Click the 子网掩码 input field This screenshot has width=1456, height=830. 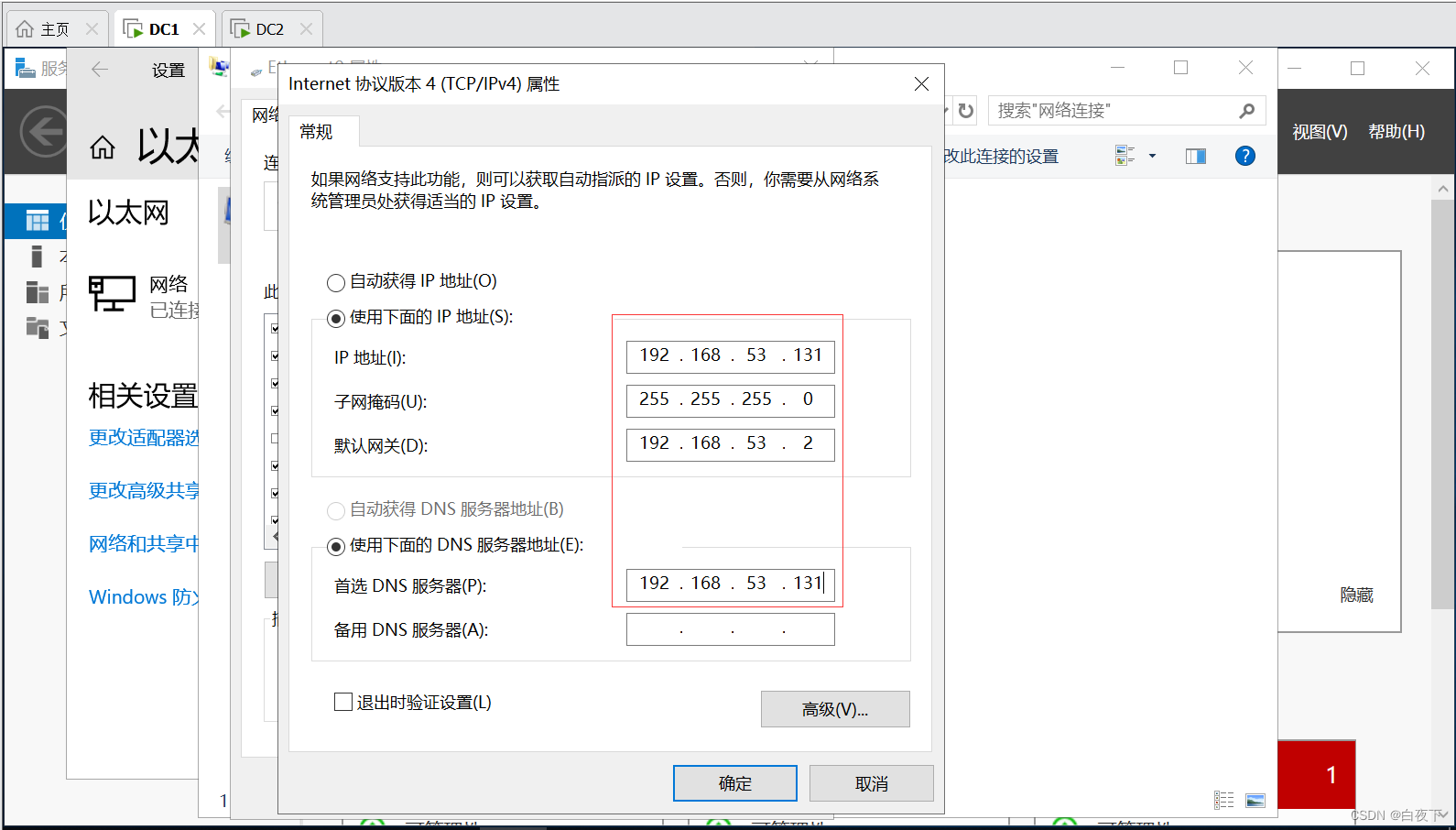coord(730,399)
